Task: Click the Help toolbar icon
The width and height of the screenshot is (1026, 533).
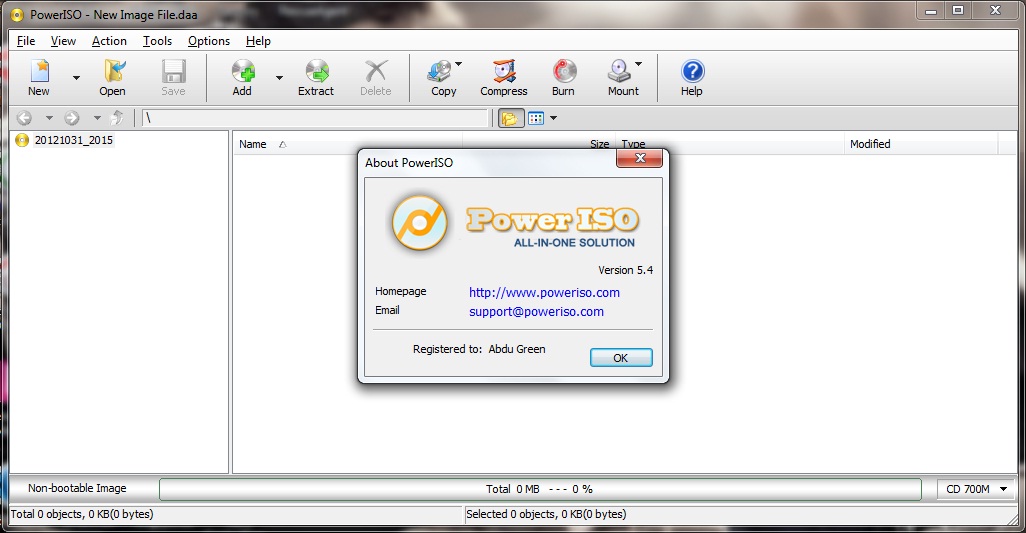Action: coord(692,71)
